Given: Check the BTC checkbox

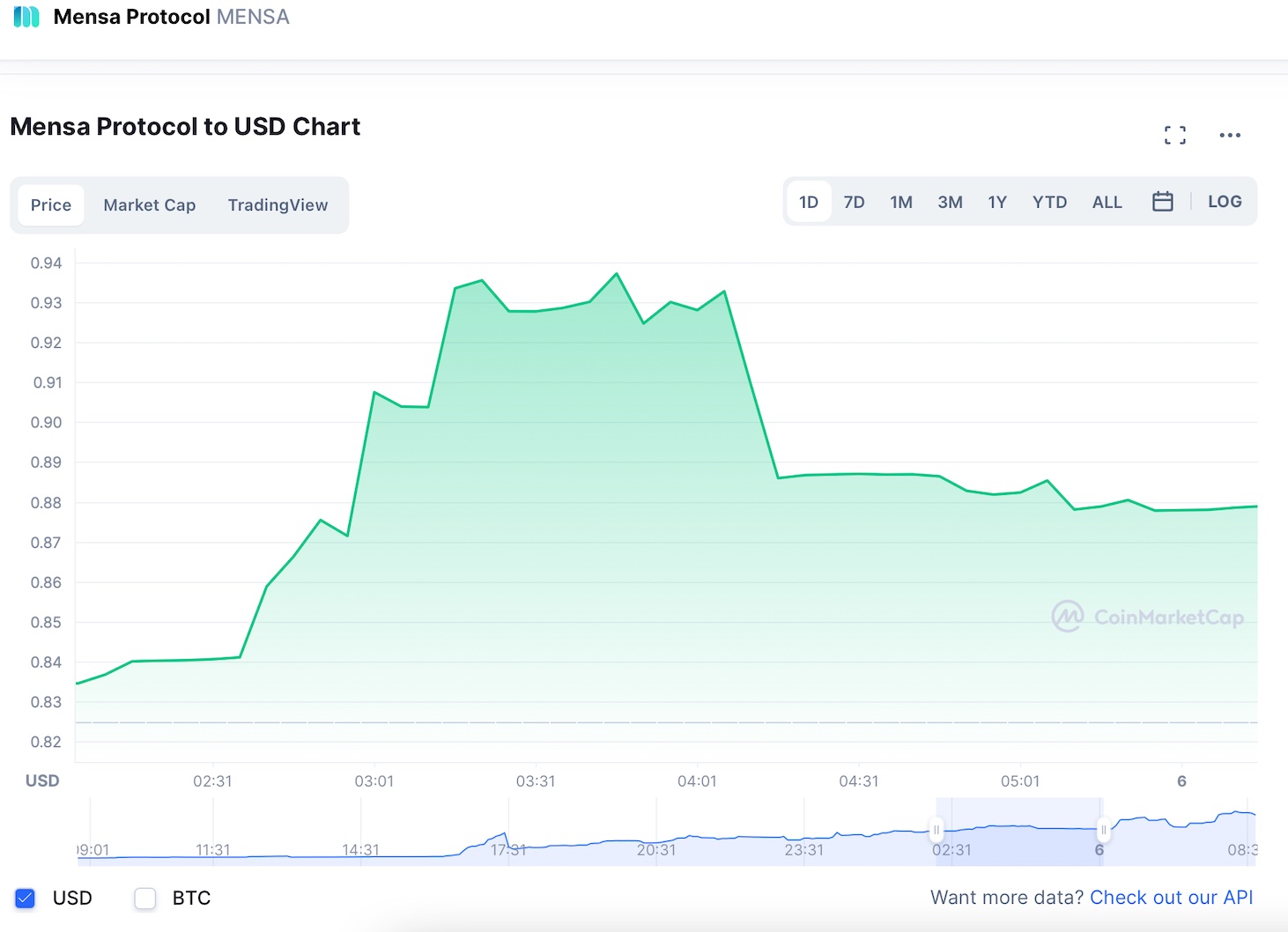Looking at the screenshot, I should click(x=145, y=899).
